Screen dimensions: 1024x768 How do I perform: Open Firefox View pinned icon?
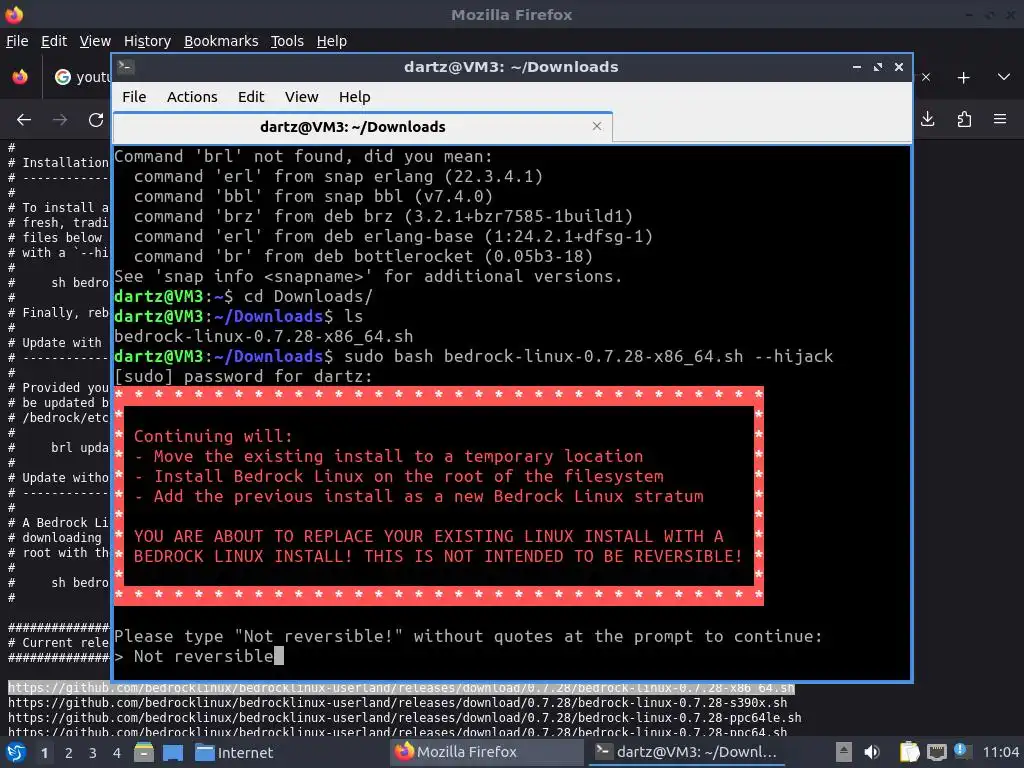20,77
